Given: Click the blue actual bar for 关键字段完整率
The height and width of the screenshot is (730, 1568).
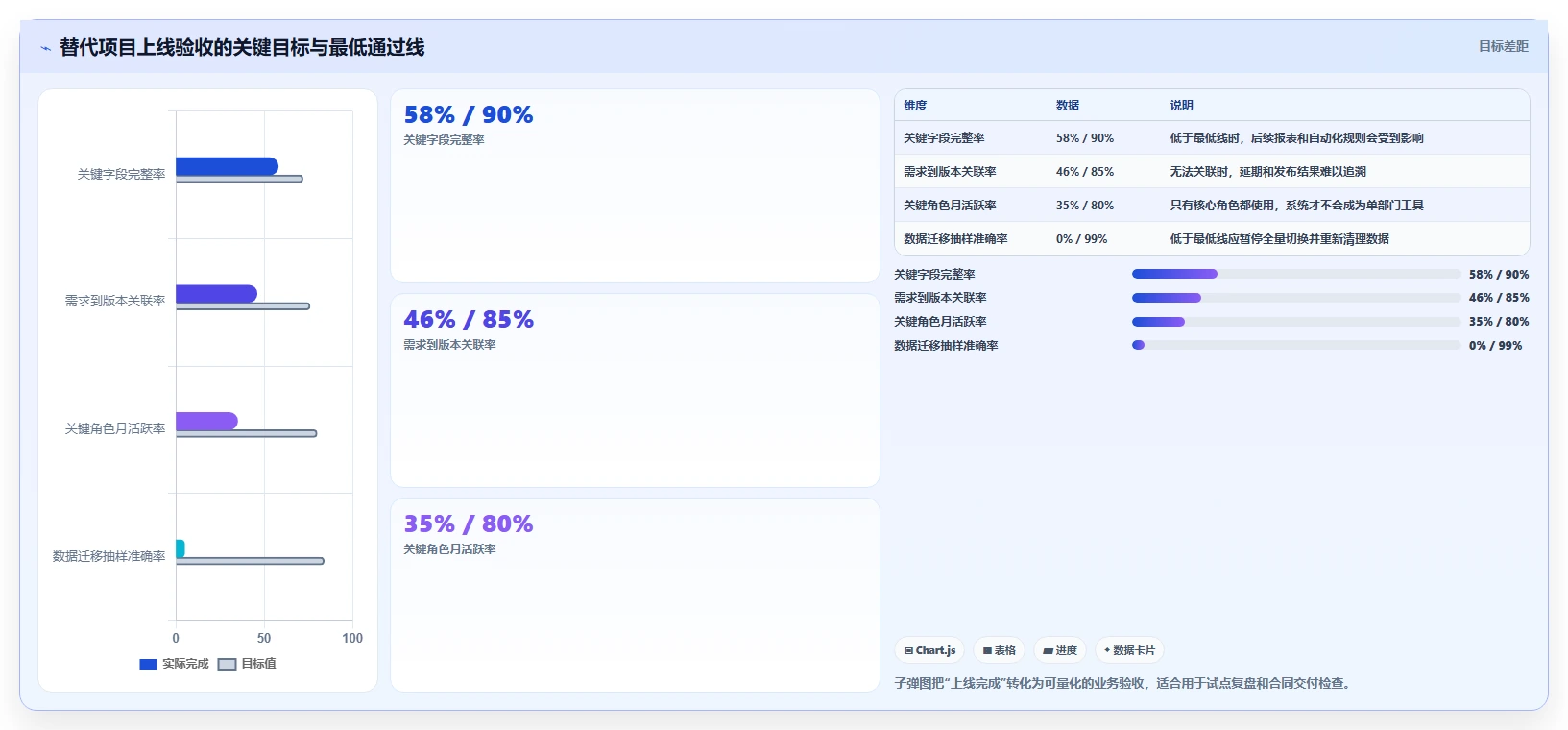Looking at the screenshot, I should (x=227, y=166).
